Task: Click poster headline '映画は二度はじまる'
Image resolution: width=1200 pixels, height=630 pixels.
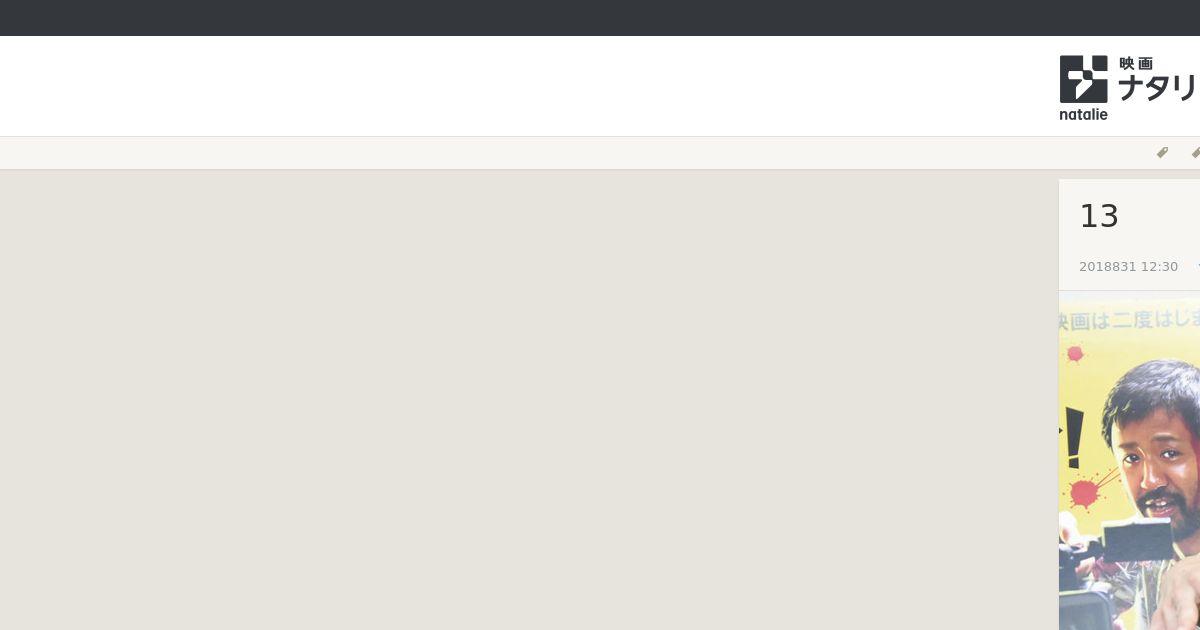Action: (1130, 322)
